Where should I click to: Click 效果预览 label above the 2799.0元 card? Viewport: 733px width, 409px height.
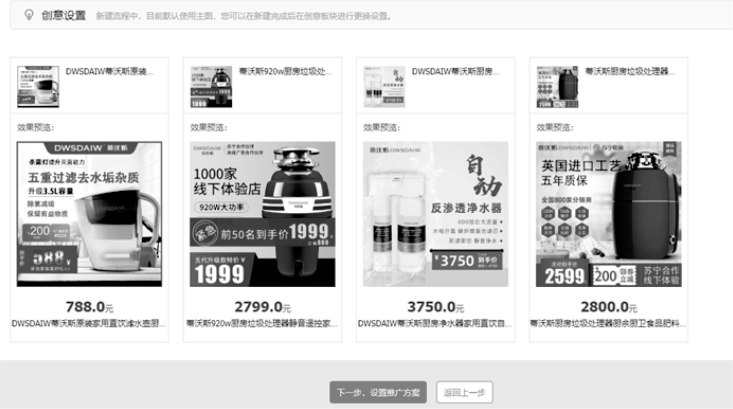pyautogui.click(x=208, y=128)
